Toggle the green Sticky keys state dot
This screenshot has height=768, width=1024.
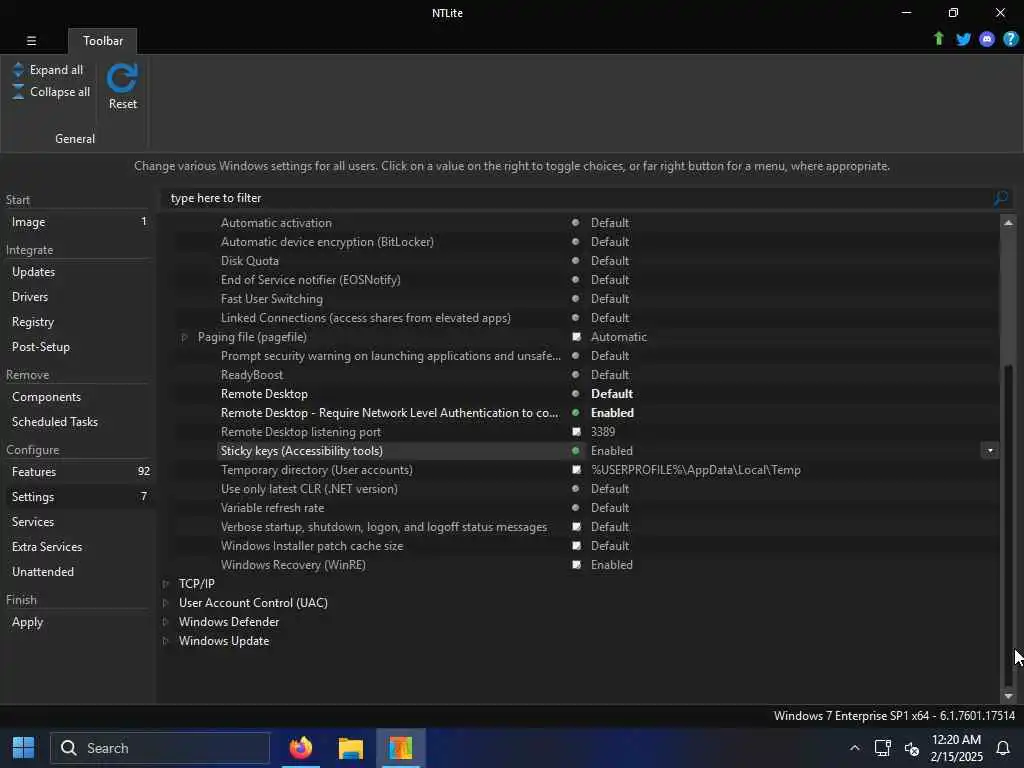coord(575,451)
